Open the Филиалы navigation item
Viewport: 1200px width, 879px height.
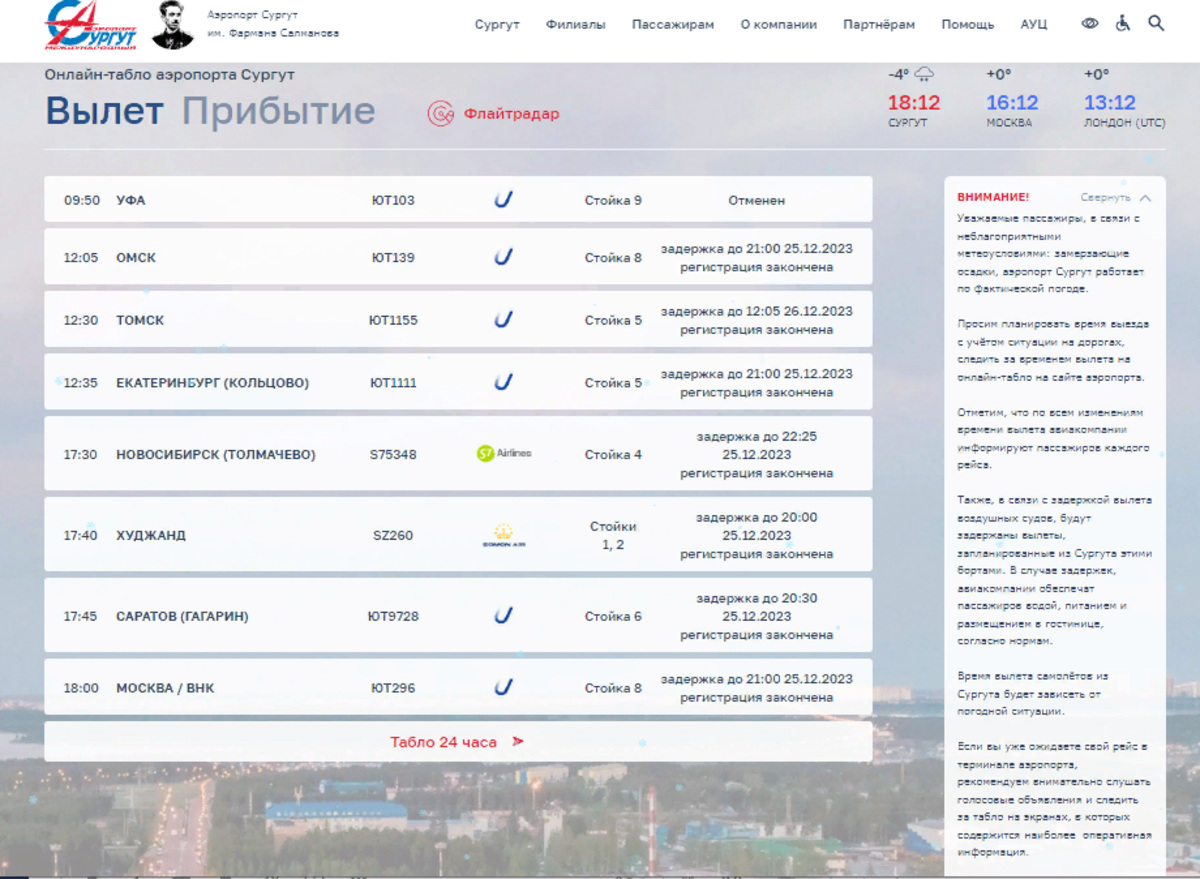tap(575, 25)
